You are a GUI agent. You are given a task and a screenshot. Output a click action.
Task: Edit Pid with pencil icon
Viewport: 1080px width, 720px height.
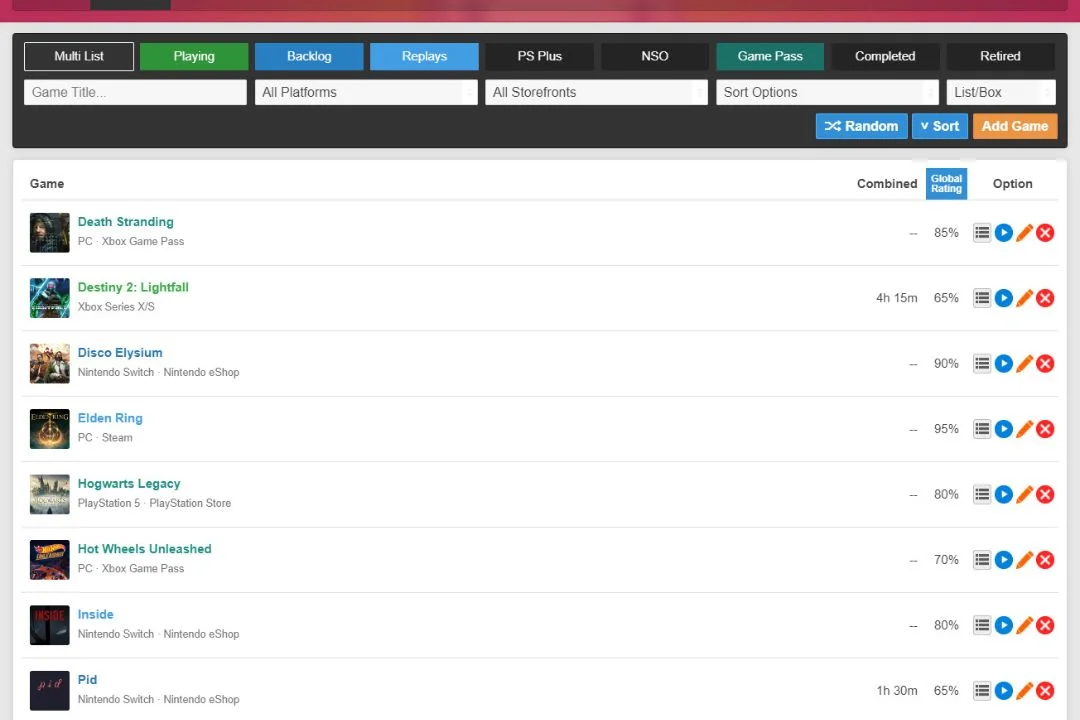pos(1024,691)
